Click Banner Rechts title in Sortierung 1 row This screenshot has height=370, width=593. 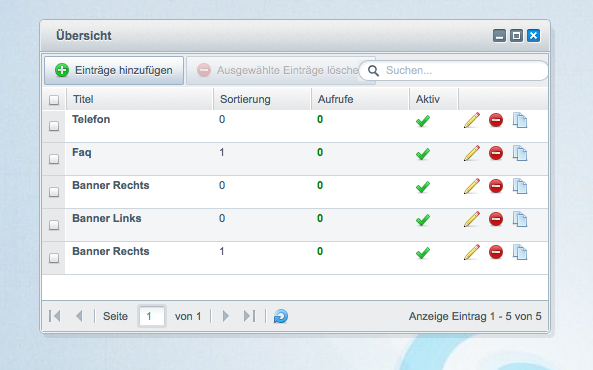click(x=111, y=251)
